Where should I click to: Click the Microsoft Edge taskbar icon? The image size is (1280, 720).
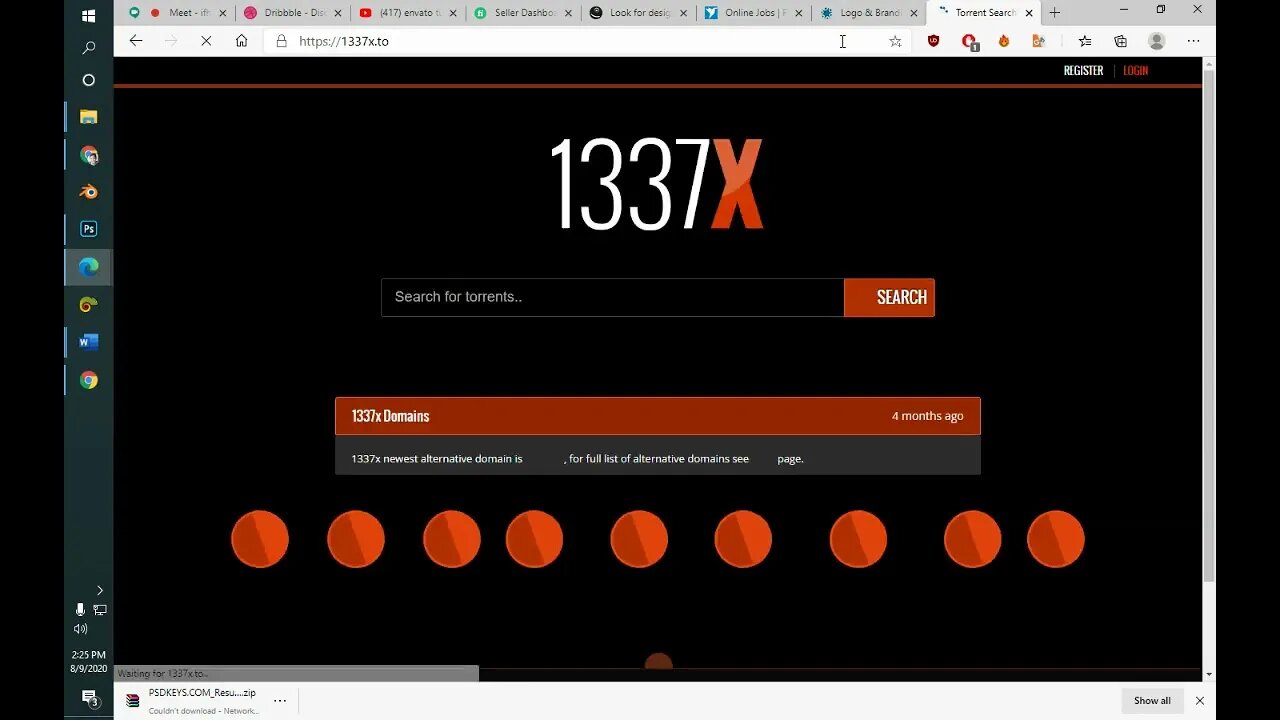pyautogui.click(x=88, y=267)
